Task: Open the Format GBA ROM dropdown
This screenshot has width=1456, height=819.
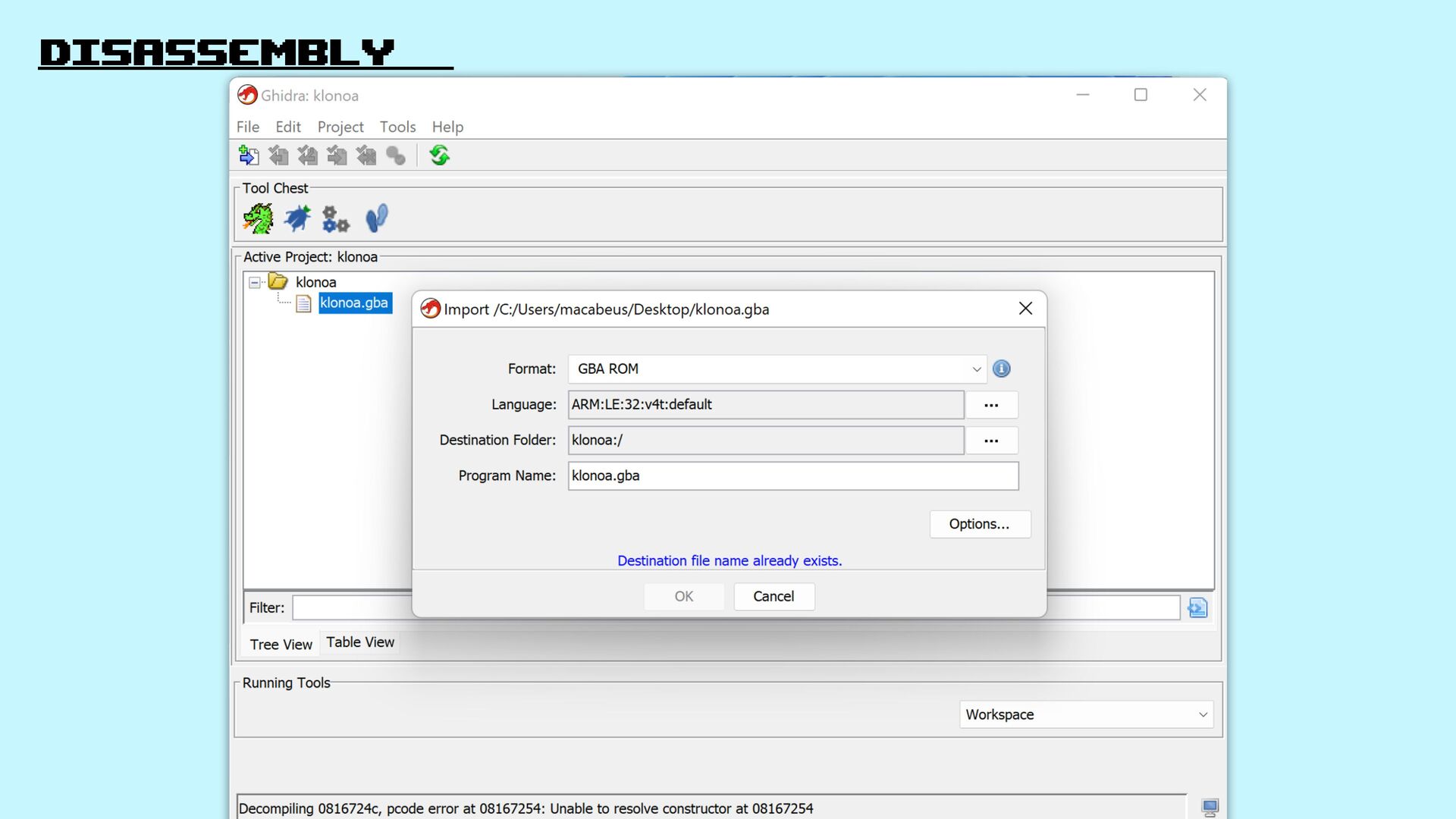Action: [x=777, y=369]
